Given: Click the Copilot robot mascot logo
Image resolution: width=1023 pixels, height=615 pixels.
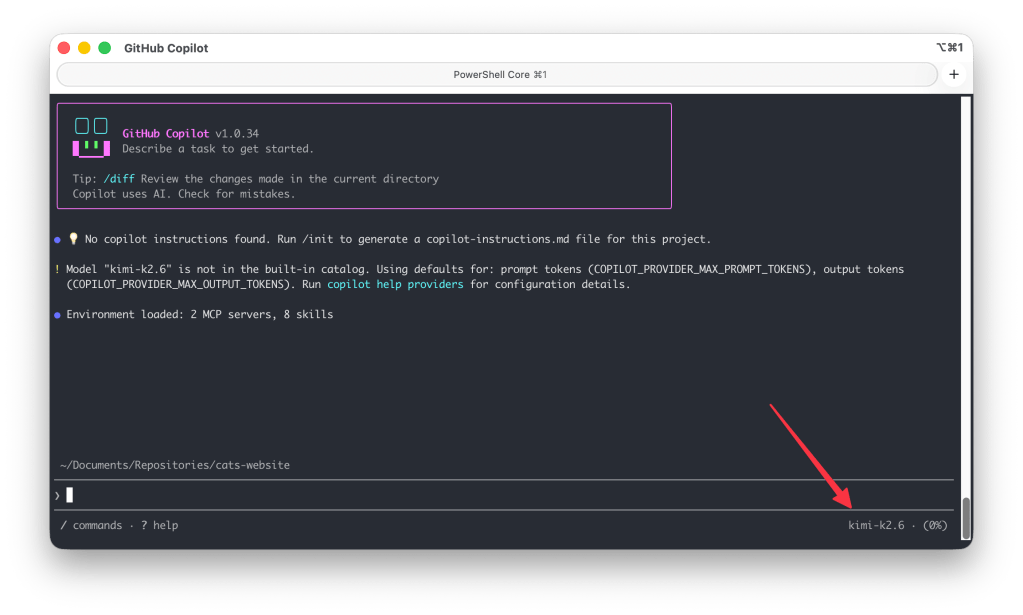Looking at the screenshot, I should (90, 137).
